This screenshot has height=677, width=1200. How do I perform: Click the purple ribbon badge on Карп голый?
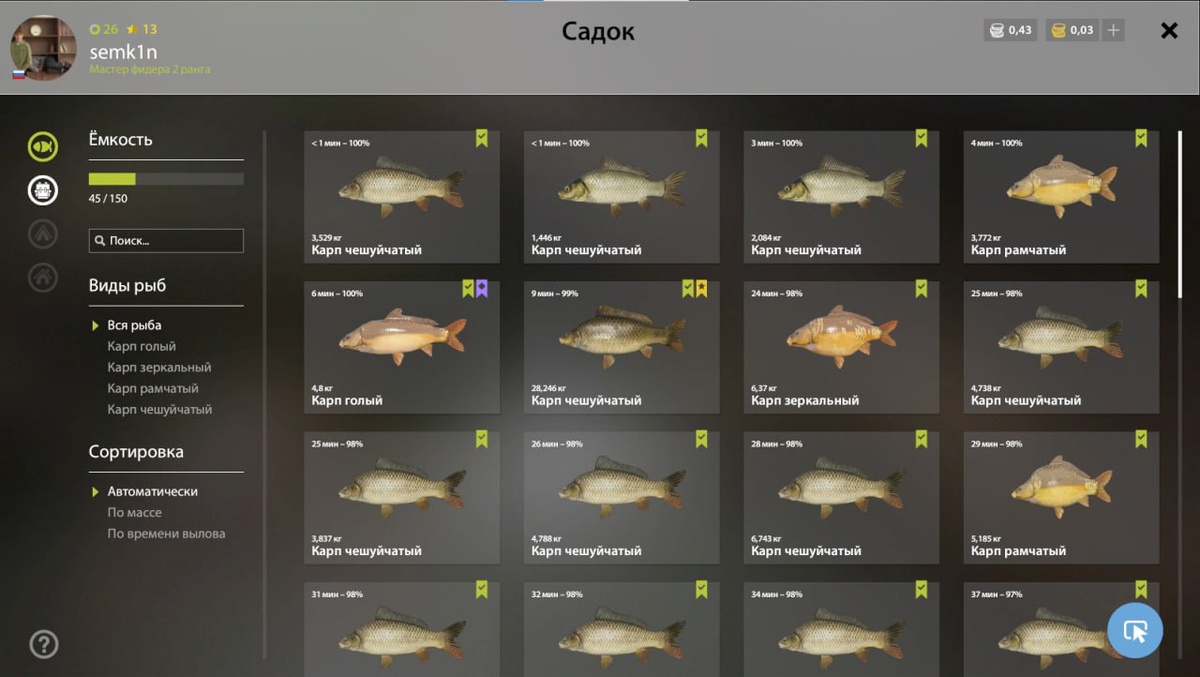(482, 289)
